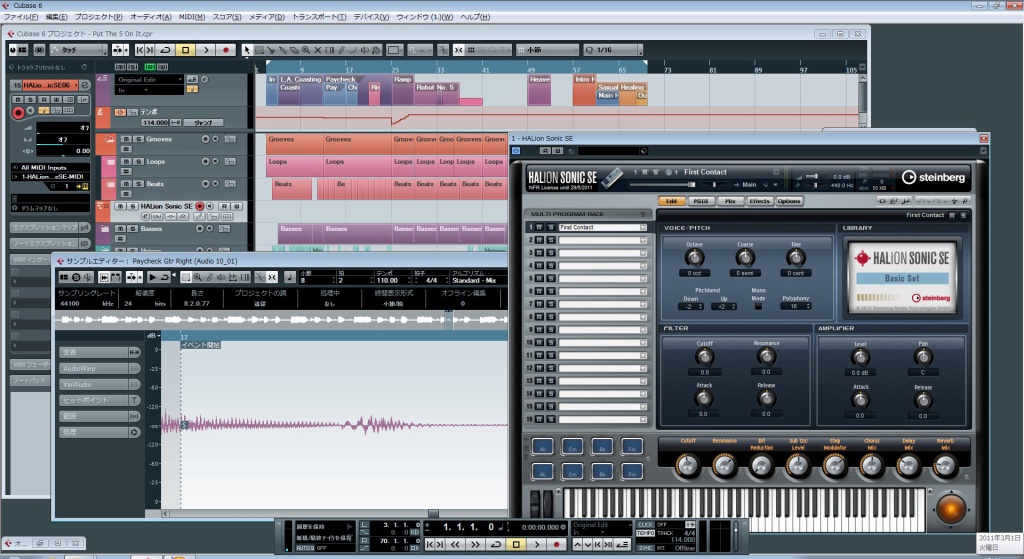1024x559 pixels.
Task: Open dB scale dropdown in Sample Editor
Action: (x=153, y=336)
